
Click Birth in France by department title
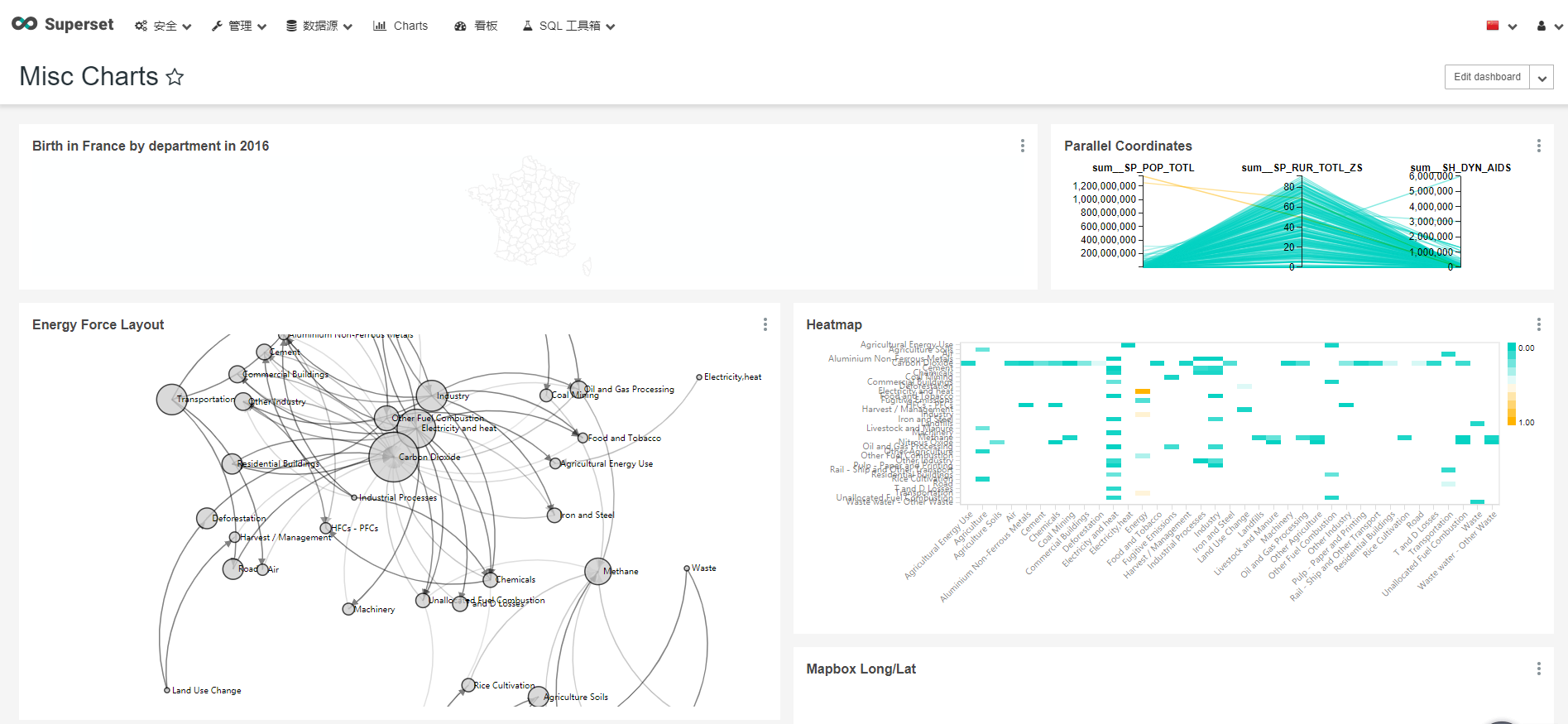151,146
